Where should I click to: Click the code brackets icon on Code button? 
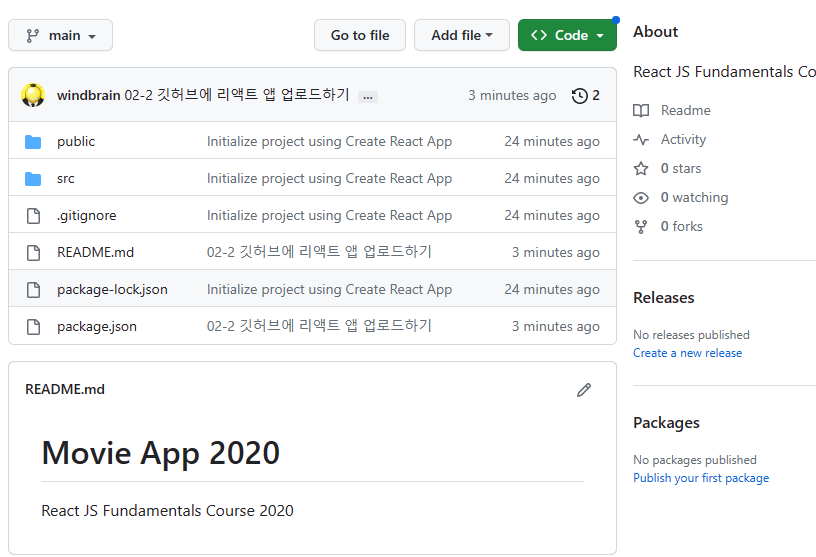point(539,35)
